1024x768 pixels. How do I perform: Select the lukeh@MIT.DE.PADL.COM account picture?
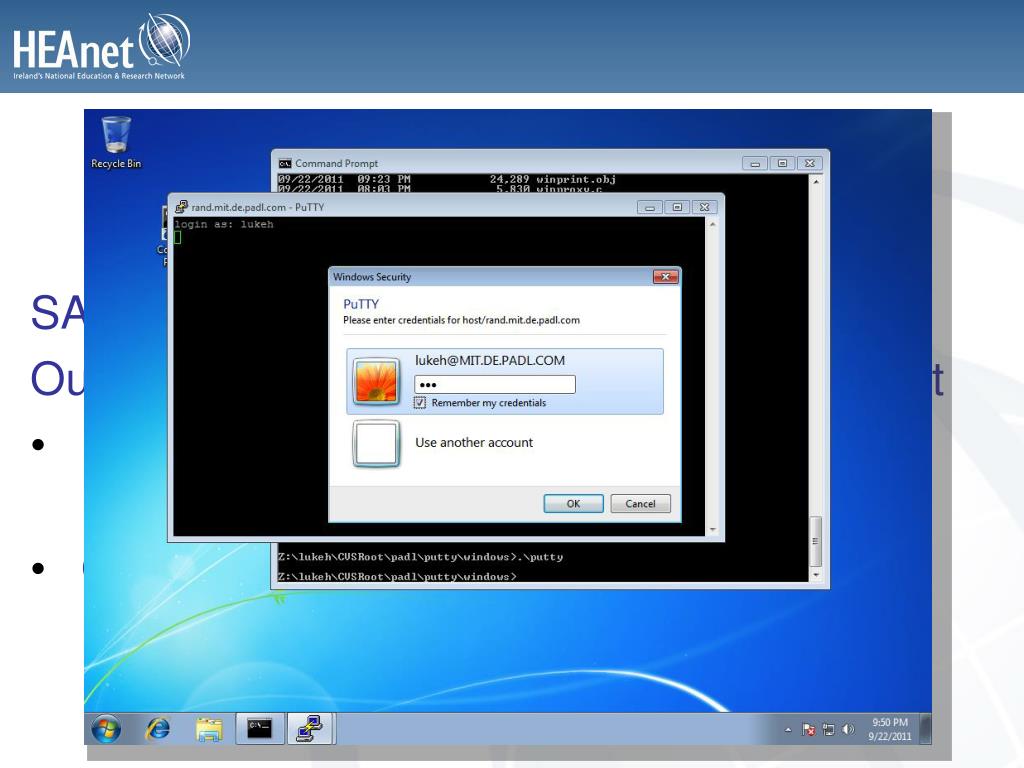[376, 381]
